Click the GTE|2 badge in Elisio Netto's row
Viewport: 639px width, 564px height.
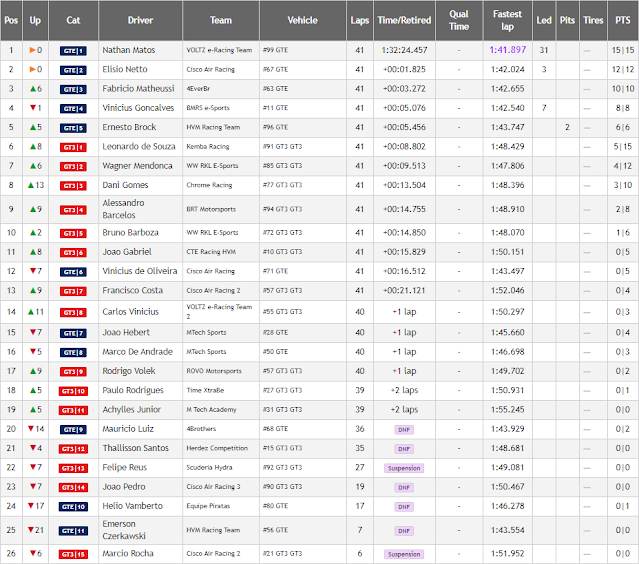tap(73, 70)
